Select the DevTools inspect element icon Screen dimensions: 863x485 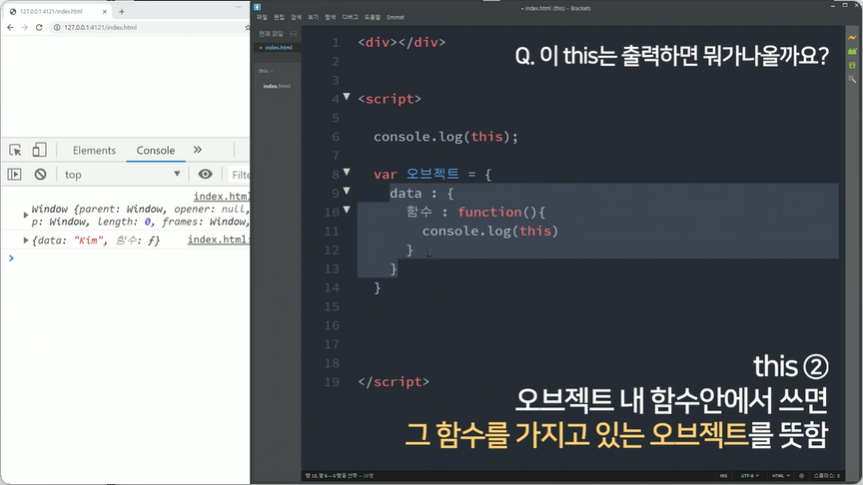tap(15, 150)
